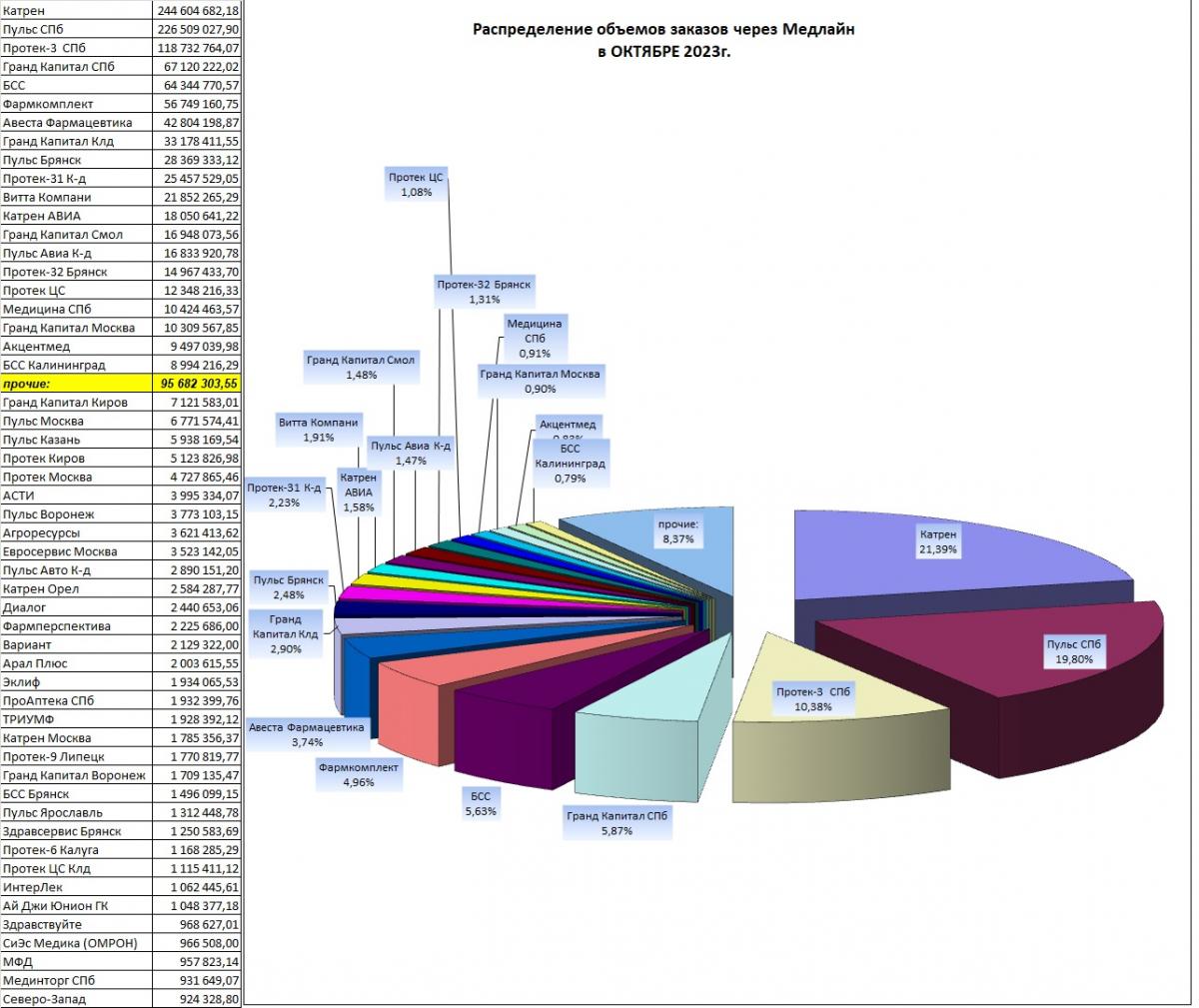
Task: Click the Мединторг СПб table cell
Action: coord(77,980)
